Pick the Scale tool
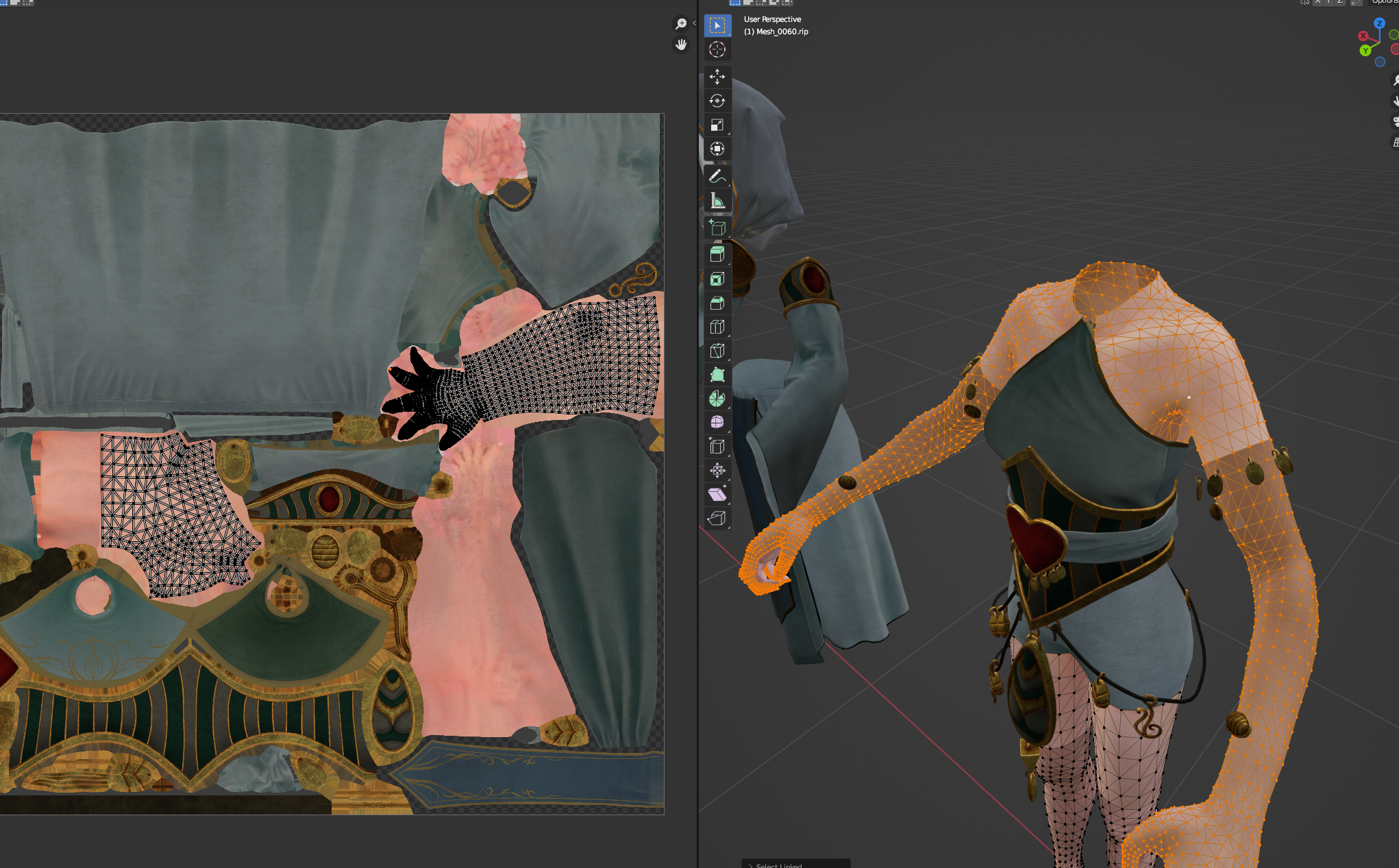The width and height of the screenshot is (1399, 868). 717,125
